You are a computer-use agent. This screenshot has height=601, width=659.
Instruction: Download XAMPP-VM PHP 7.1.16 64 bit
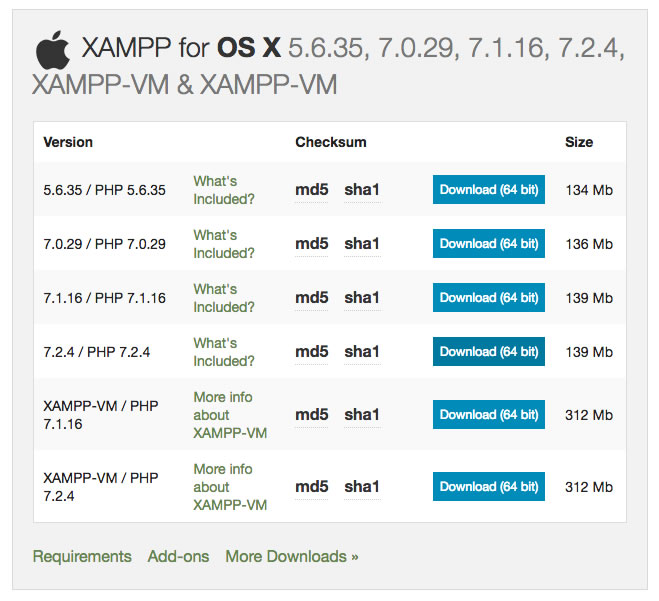pos(489,414)
